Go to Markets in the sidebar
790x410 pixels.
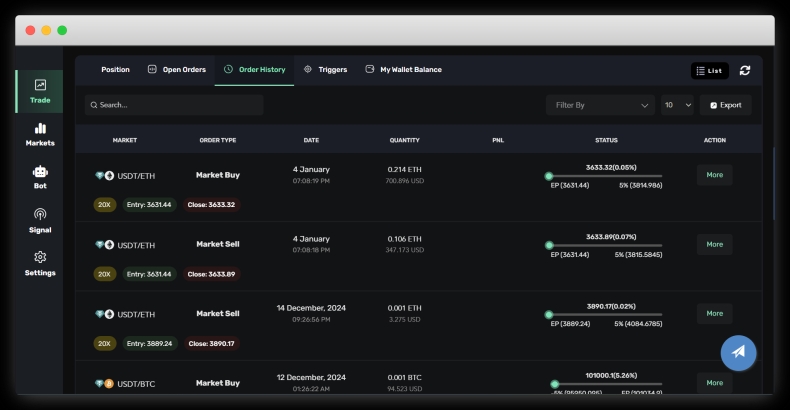pyautogui.click(x=40, y=134)
